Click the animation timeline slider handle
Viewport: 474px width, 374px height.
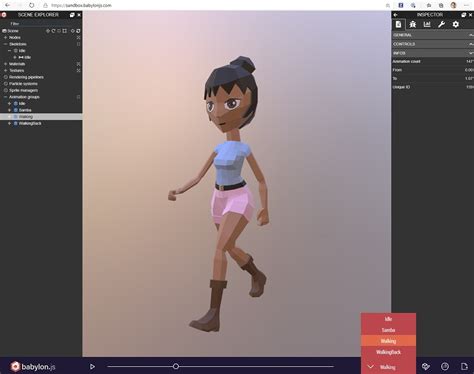[176, 367]
